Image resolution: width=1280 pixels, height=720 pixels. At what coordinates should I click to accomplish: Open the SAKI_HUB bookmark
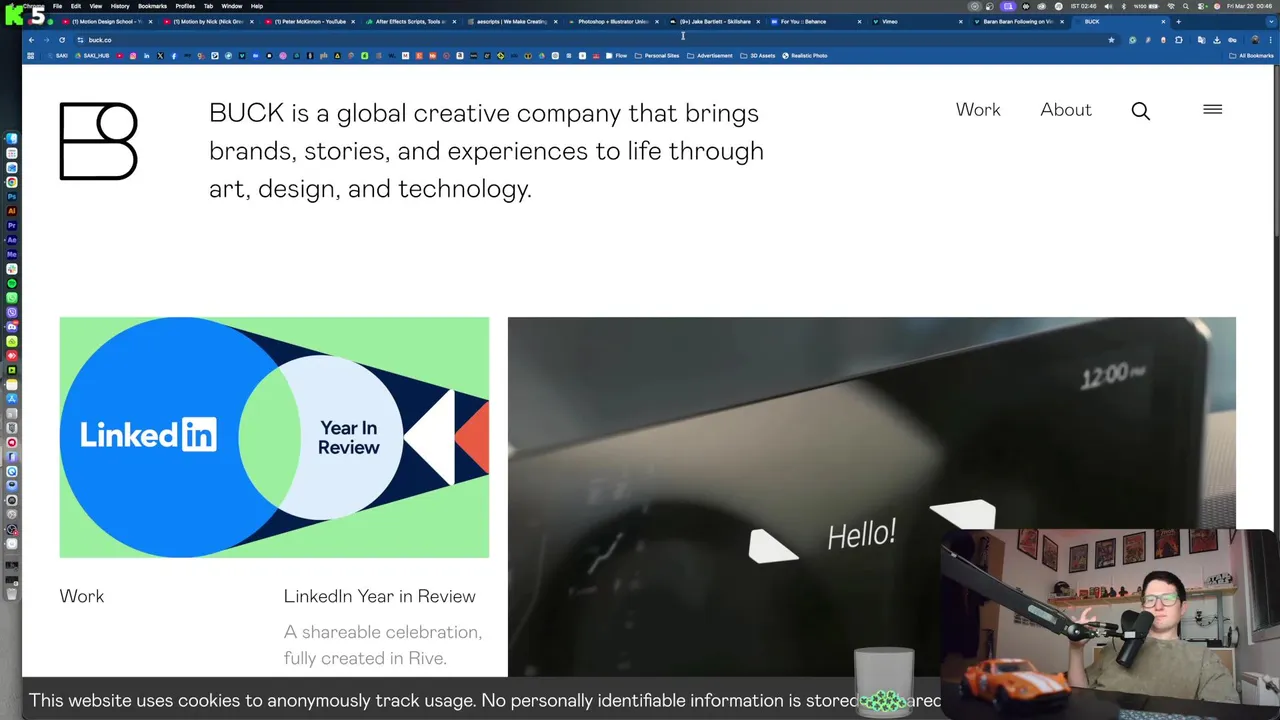coord(94,56)
